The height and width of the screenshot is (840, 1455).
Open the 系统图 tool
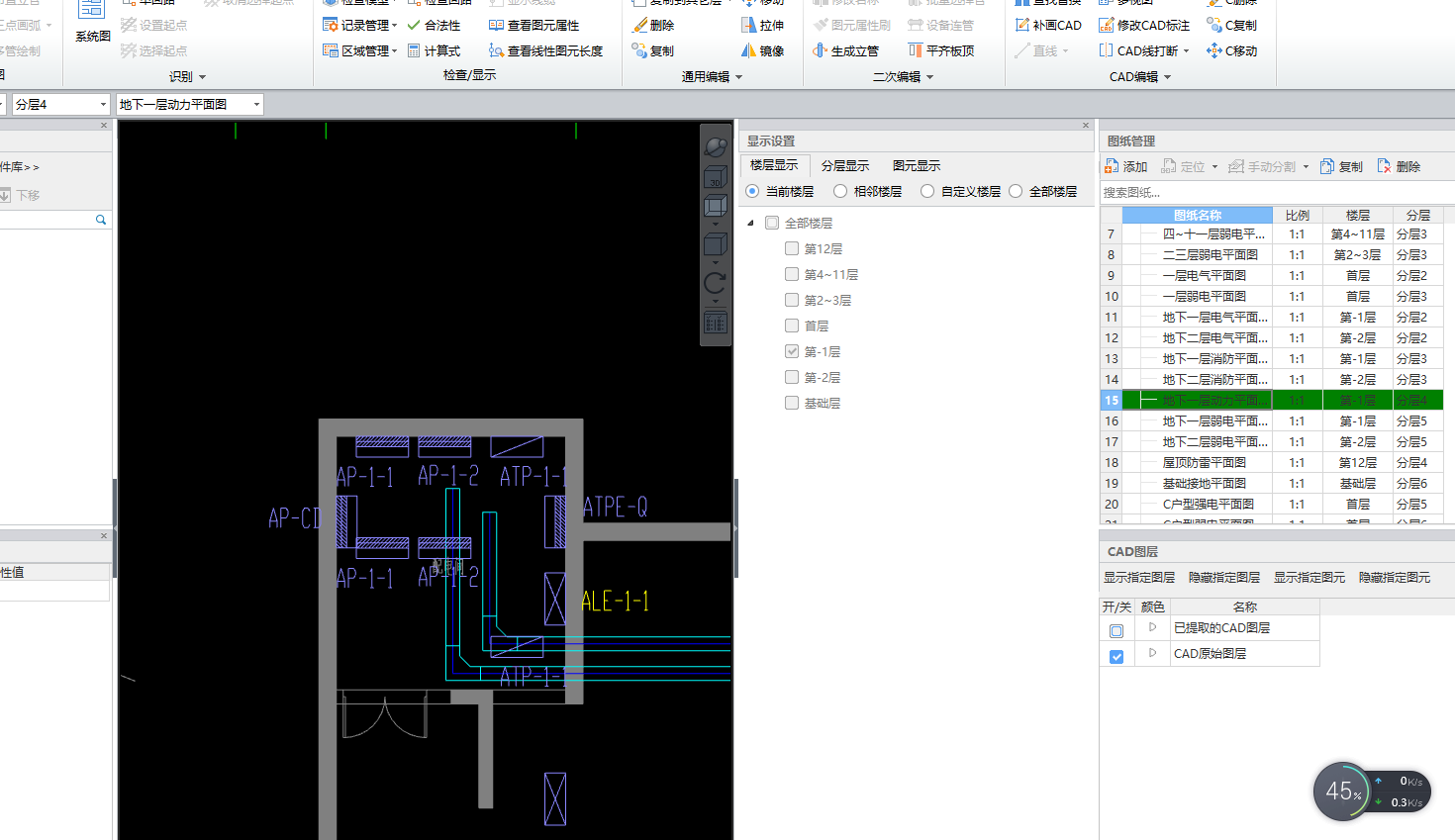point(92,22)
